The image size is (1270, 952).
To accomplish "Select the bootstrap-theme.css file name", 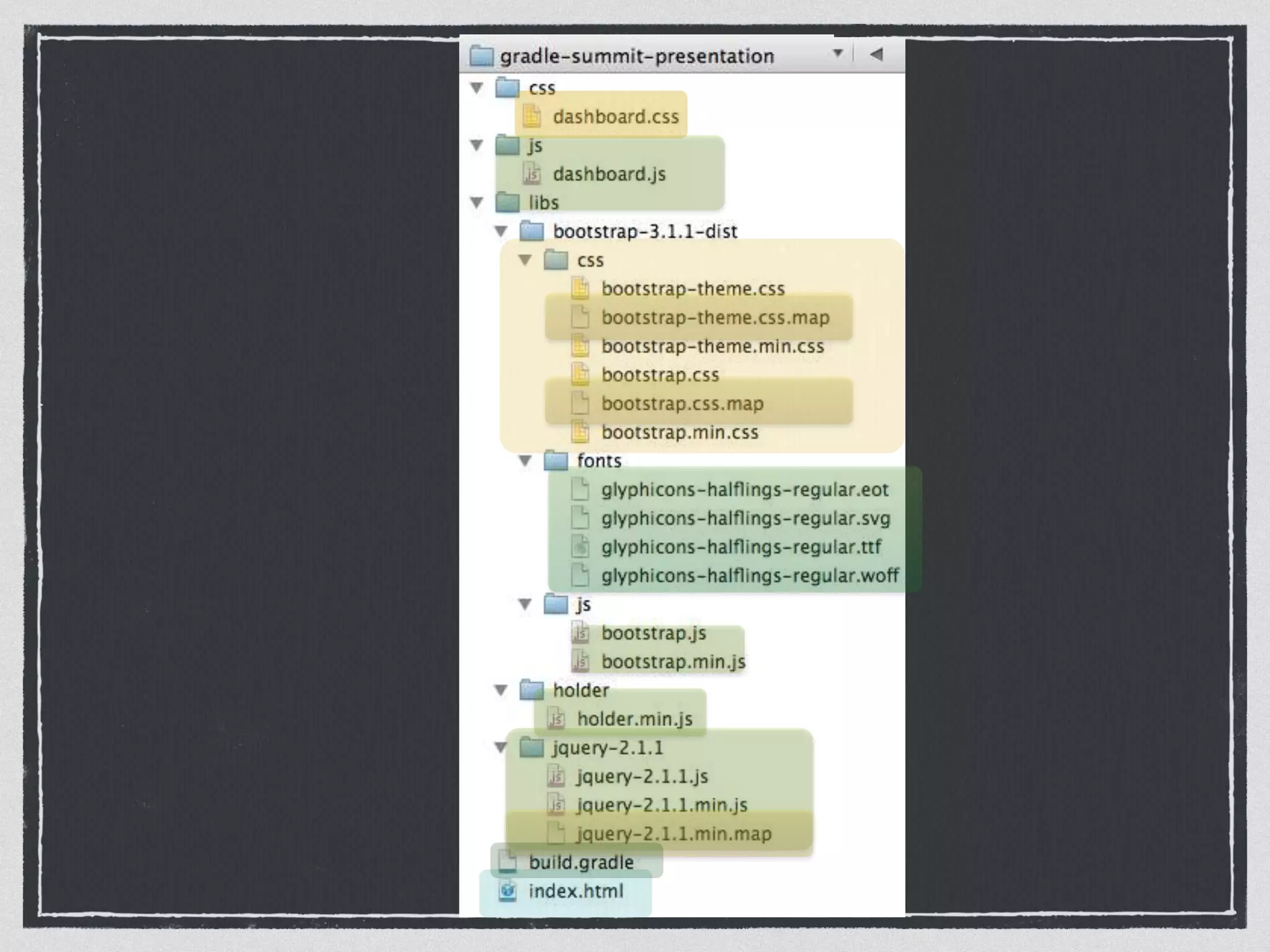I will pyautogui.click(x=693, y=289).
